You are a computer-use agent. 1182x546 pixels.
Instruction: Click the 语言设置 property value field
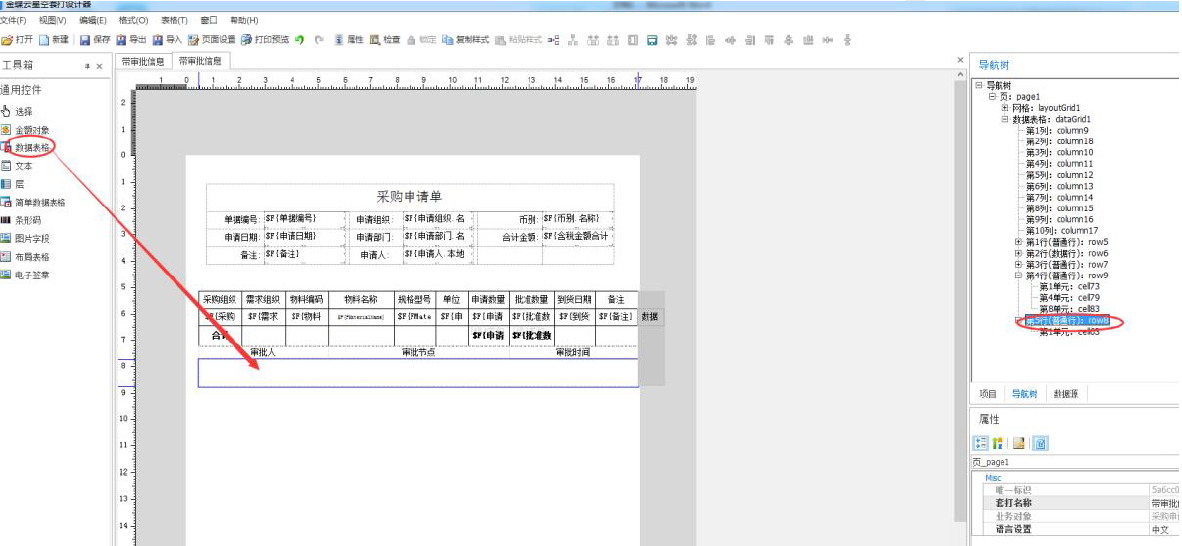(x=1163, y=529)
